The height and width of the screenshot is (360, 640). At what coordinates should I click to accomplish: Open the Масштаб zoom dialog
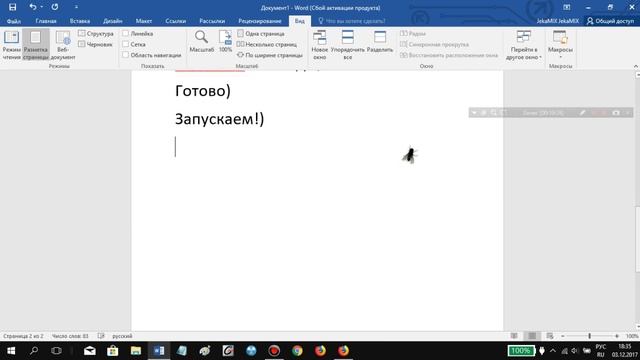tap(202, 41)
